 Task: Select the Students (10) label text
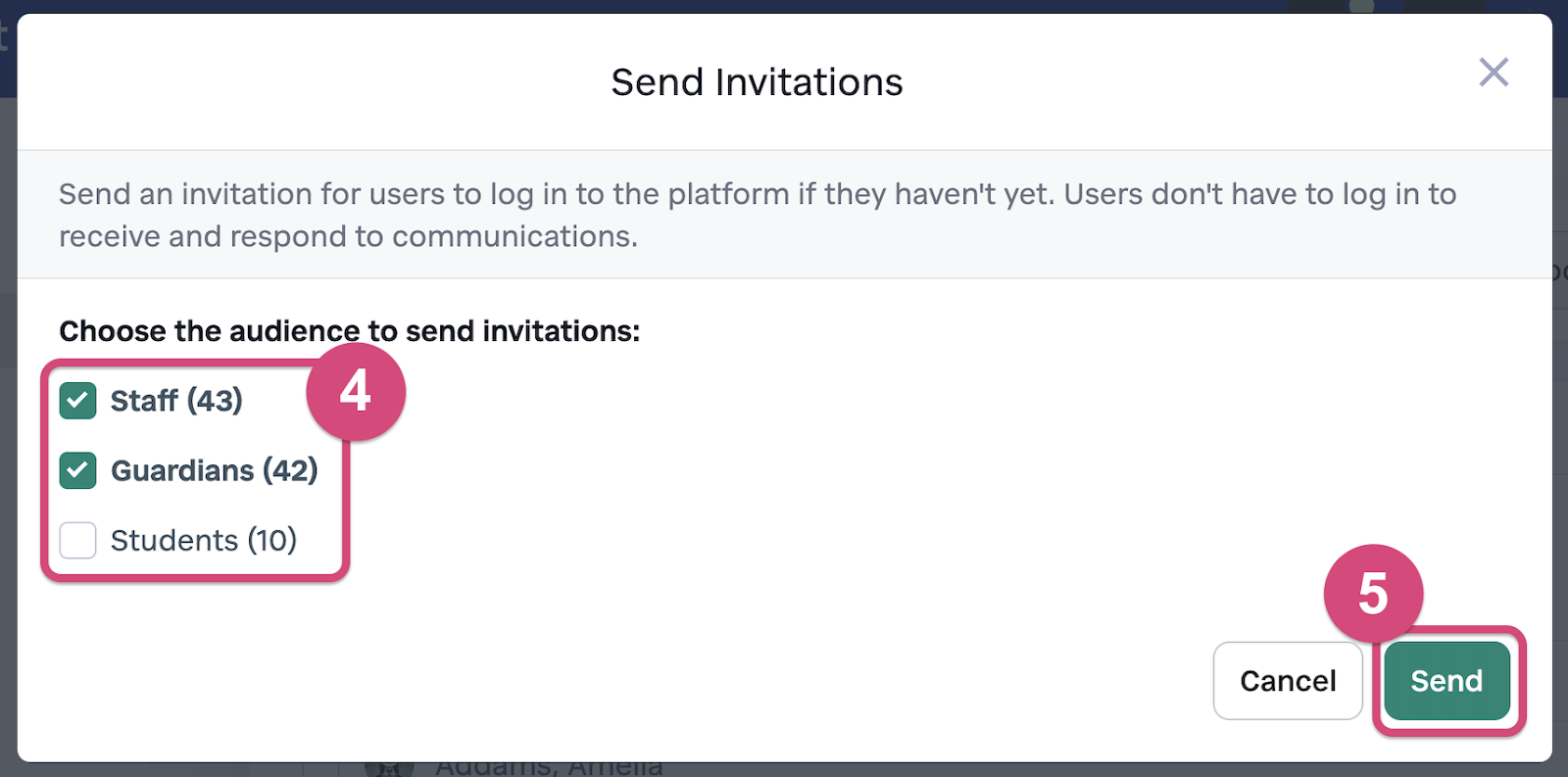204,540
